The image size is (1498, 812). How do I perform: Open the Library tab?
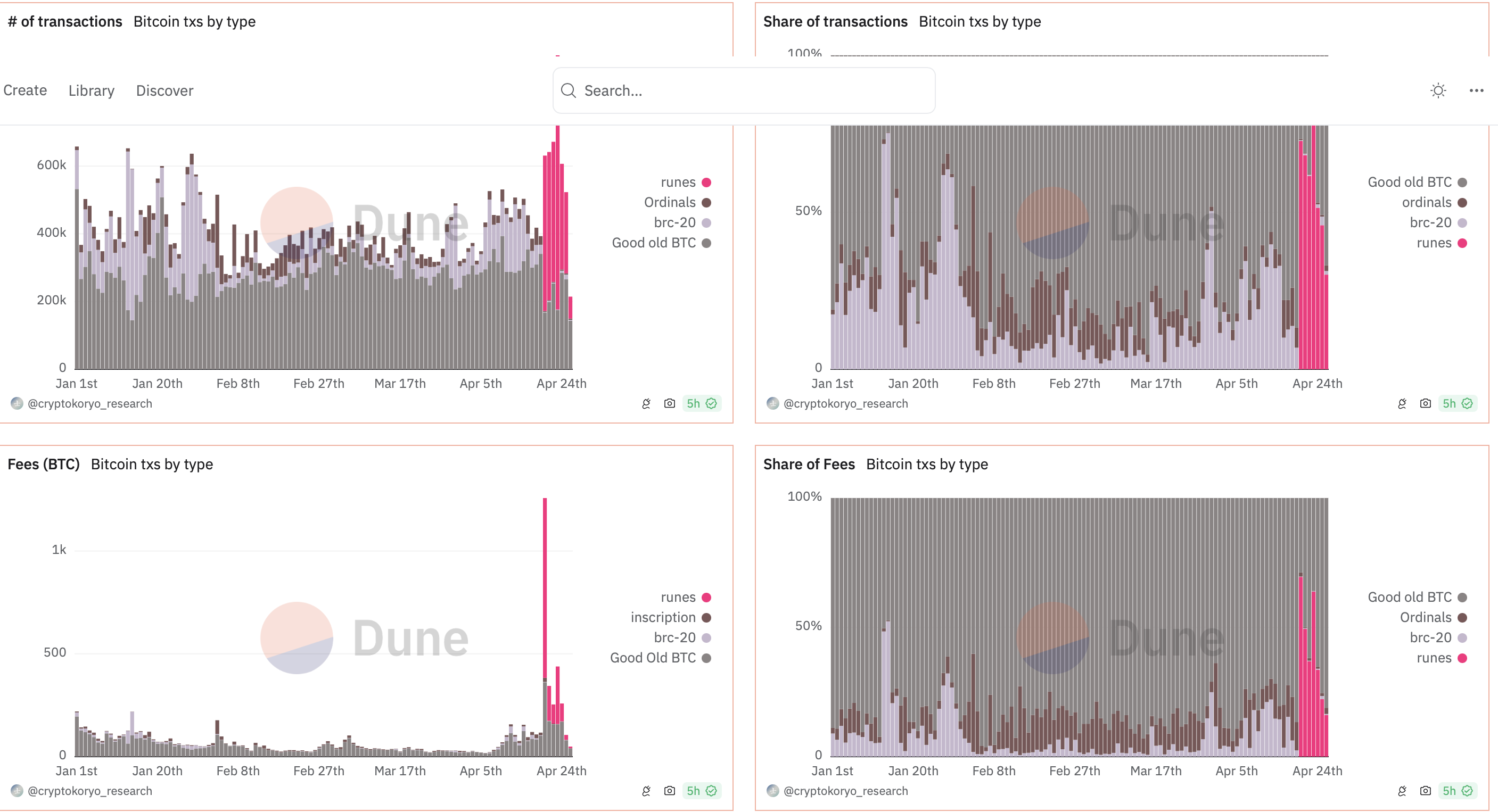[x=92, y=90]
